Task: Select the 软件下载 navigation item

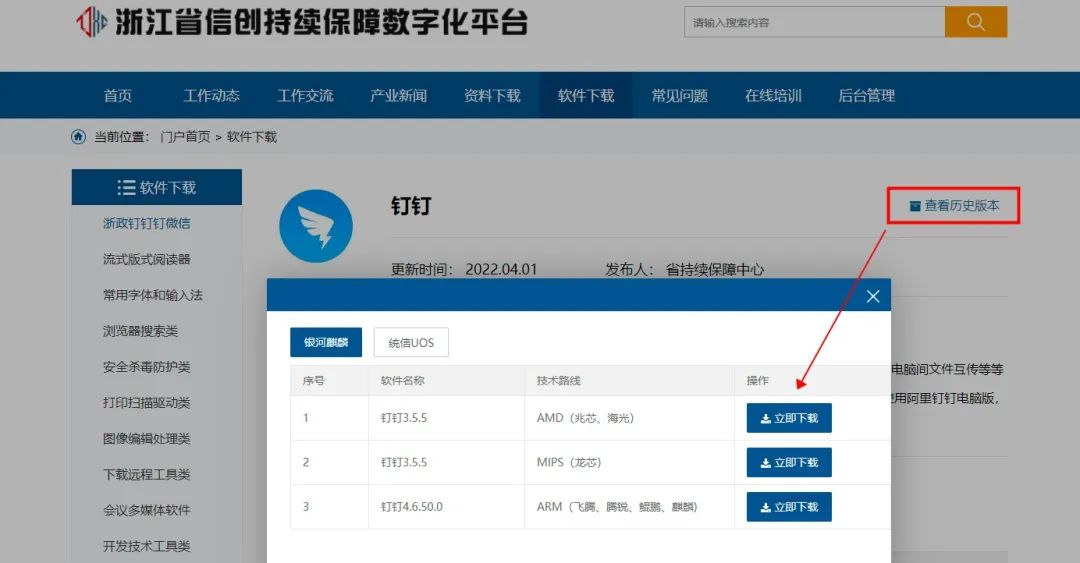Action: pyautogui.click(x=585, y=96)
